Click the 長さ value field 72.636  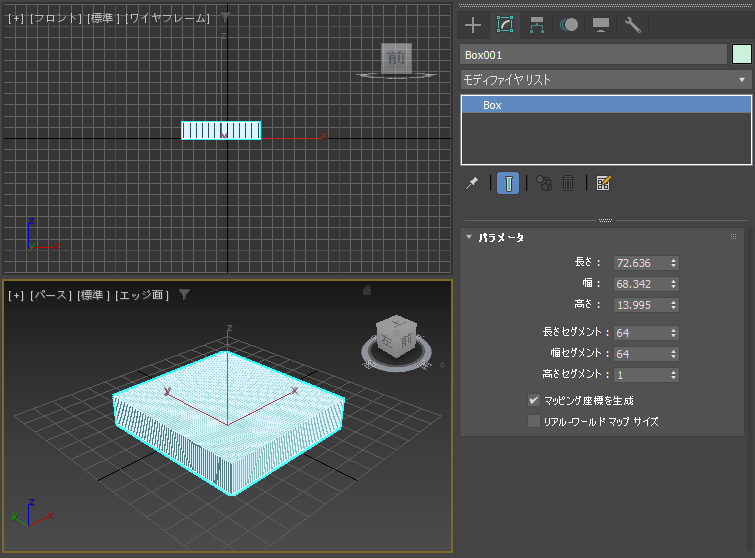click(640, 263)
